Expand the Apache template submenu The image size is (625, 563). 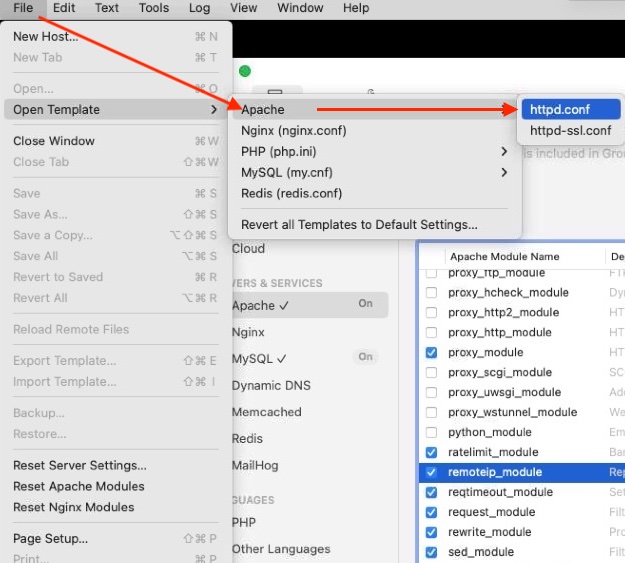pyautogui.click(x=375, y=109)
